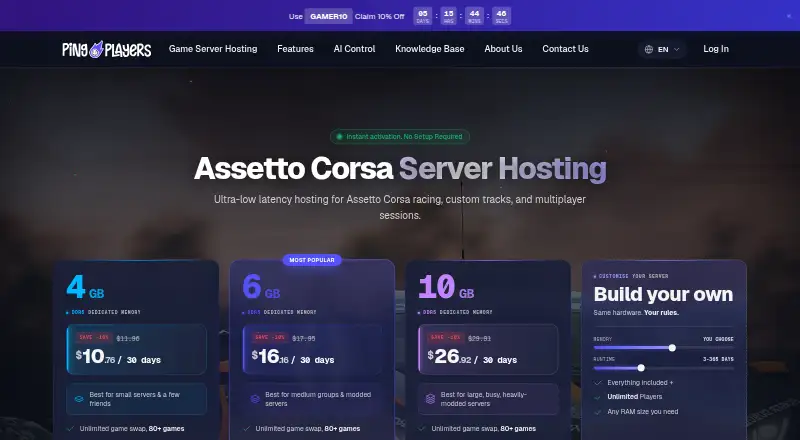Click struck-through price $11.96
This screenshot has width=800, height=440.
point(128,338)
